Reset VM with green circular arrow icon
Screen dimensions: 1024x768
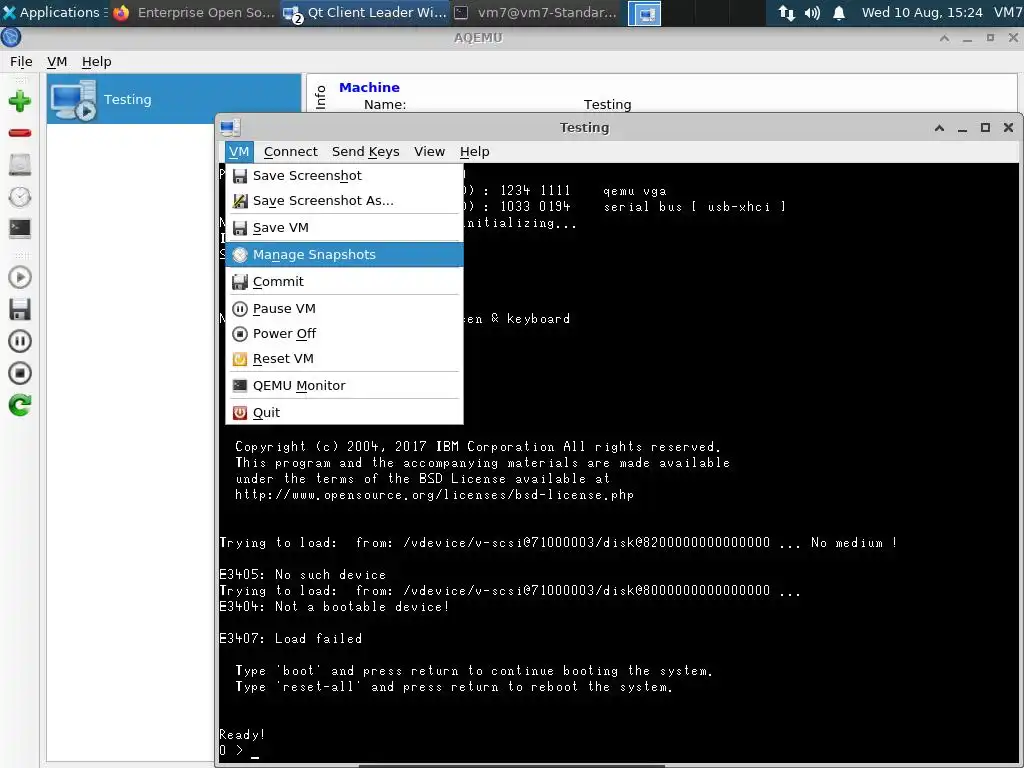click(20, 405)
